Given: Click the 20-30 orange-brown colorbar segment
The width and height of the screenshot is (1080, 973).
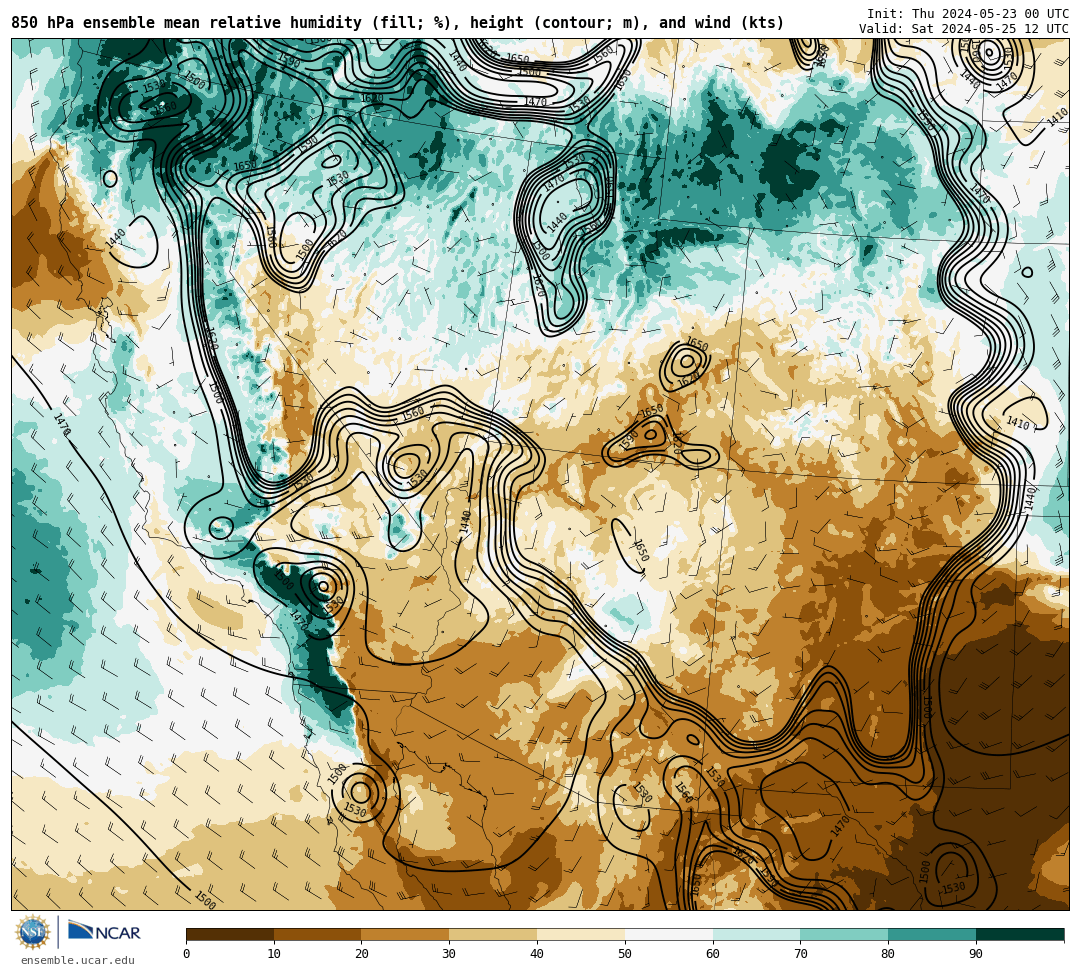Looking at the screenshot, I should pyautogui.click(x=406, y=934).
